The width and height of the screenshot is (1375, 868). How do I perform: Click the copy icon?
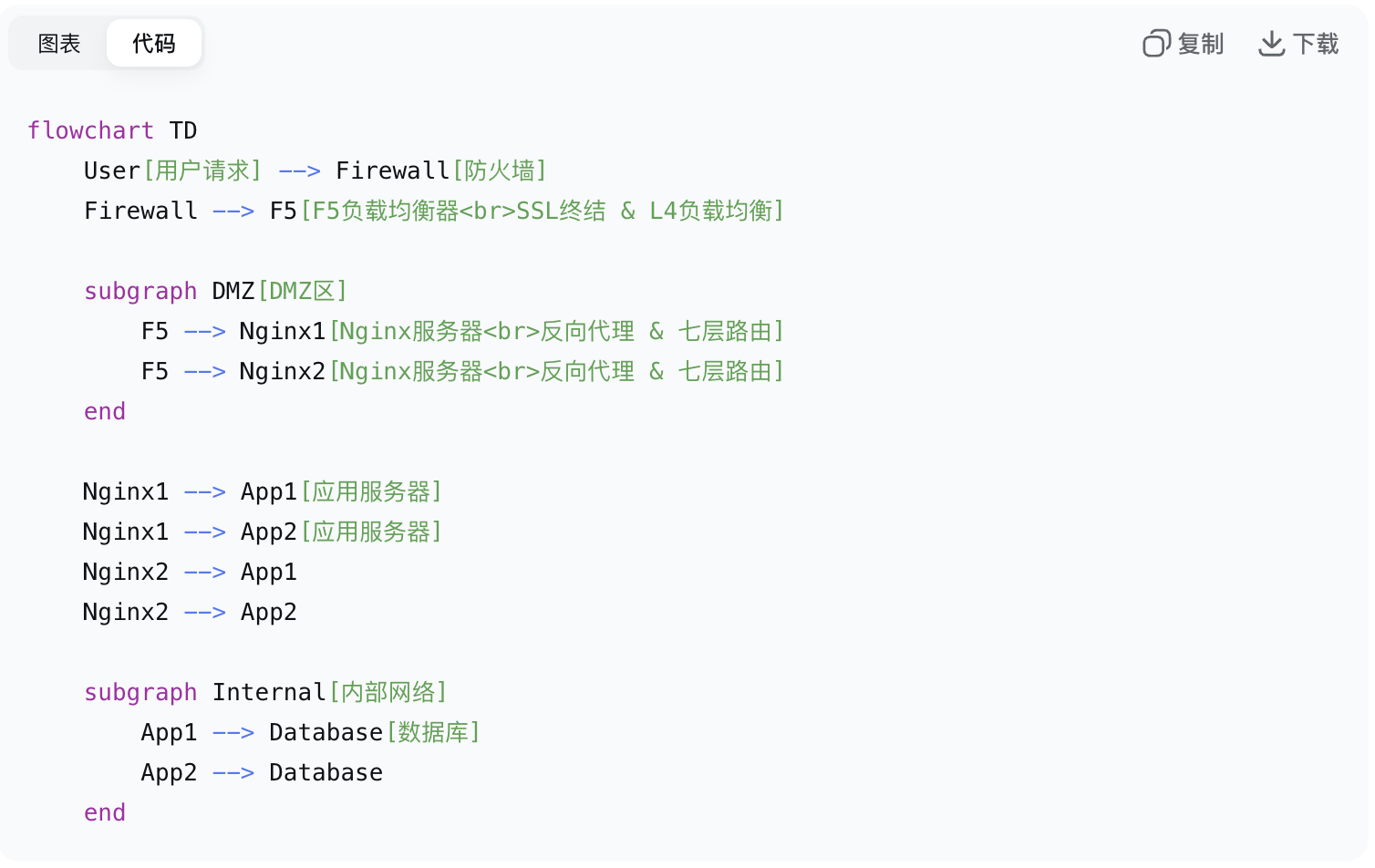[x=1156, y=44]
